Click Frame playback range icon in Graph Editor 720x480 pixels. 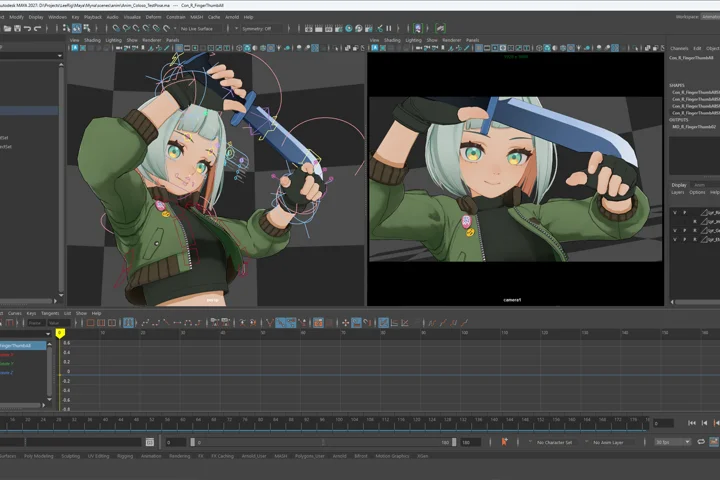point(101,323)
